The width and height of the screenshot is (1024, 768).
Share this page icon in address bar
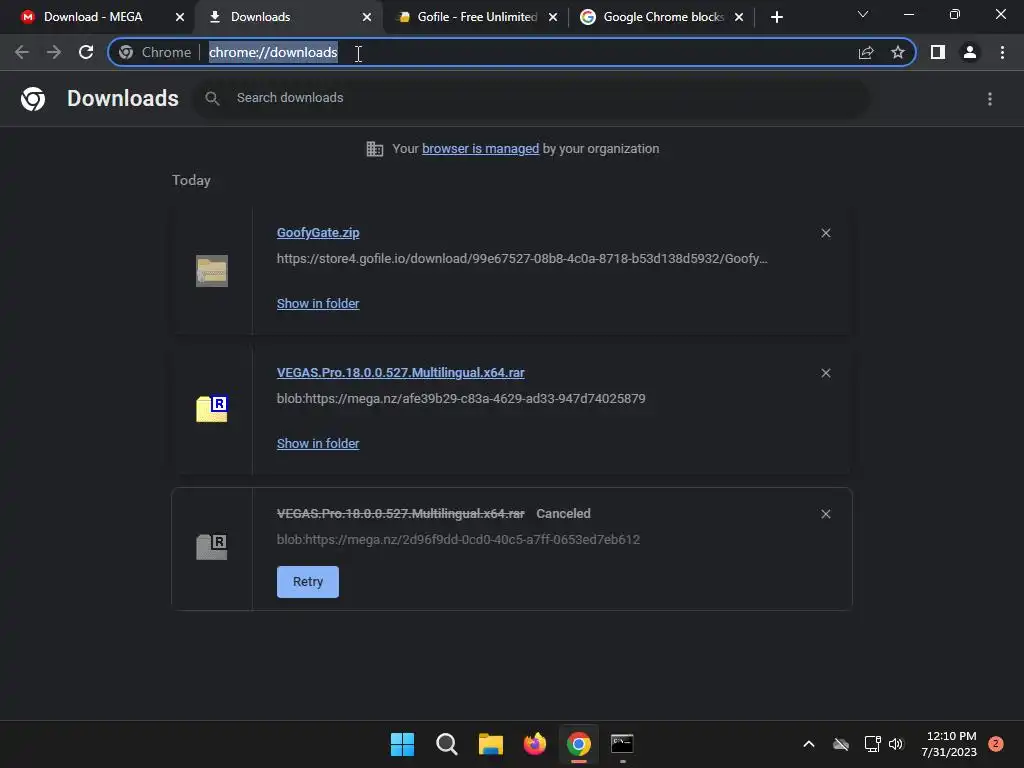[x=866, y=52]
